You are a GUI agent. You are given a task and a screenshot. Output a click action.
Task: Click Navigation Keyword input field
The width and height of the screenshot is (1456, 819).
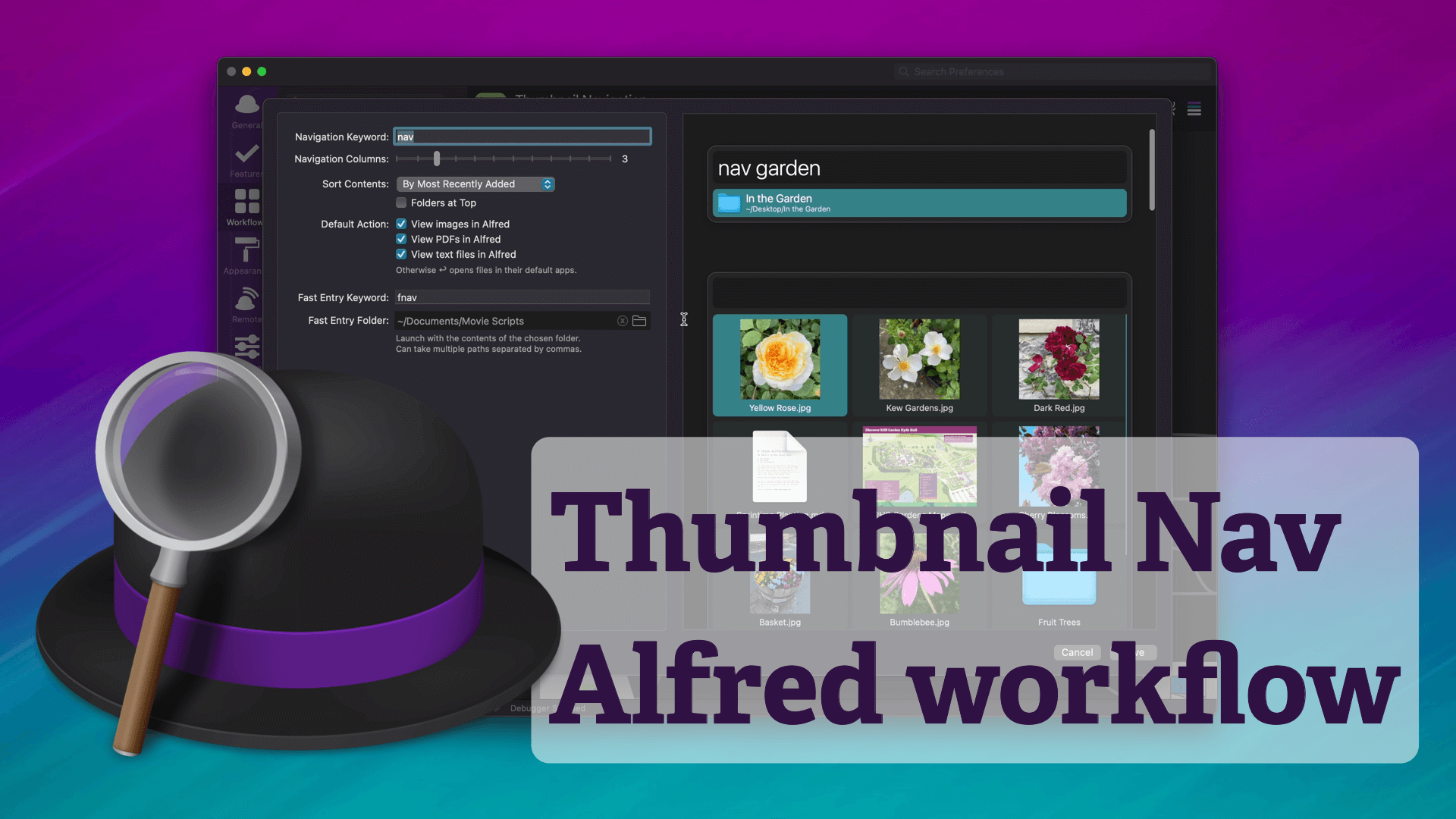(522, 136)
